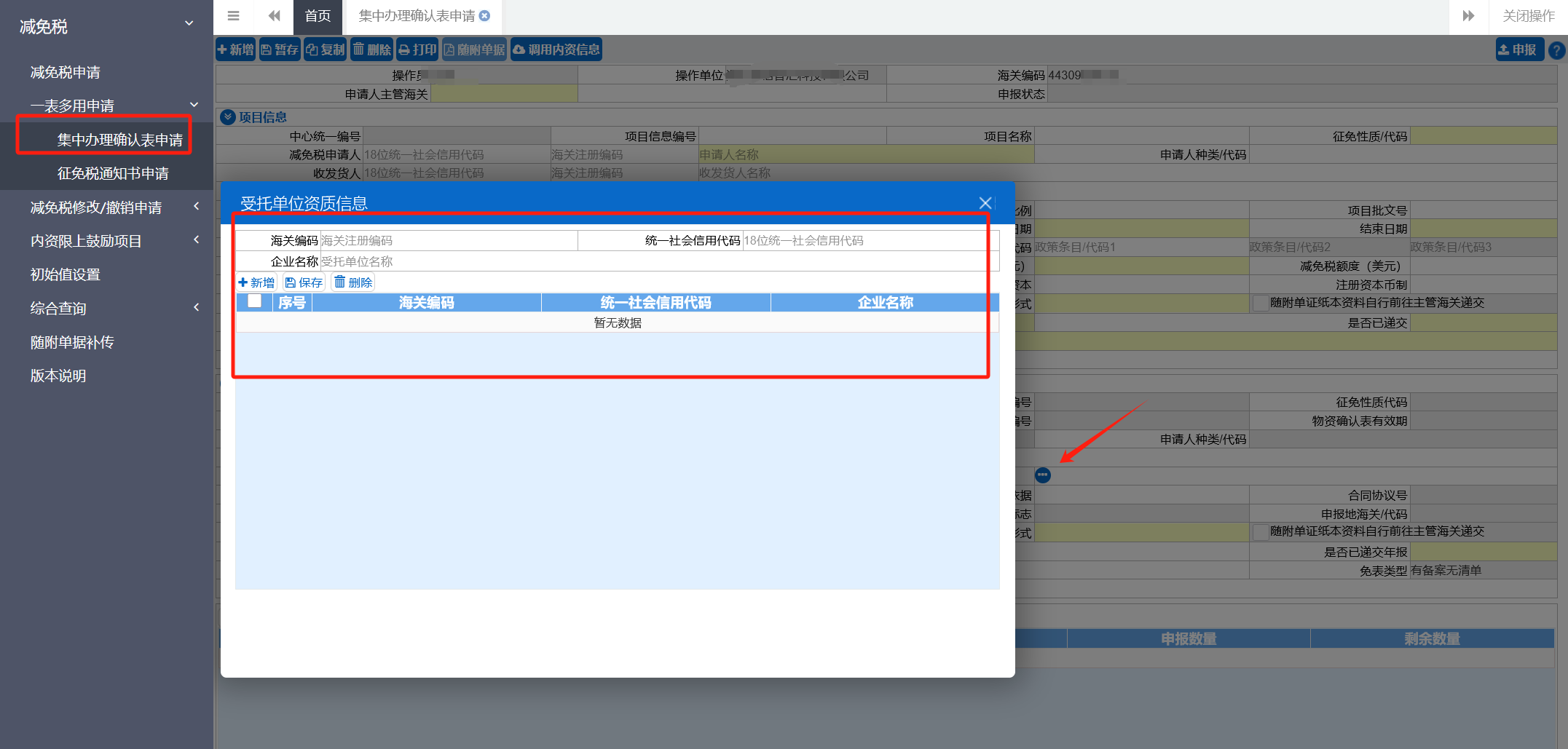The image size is (1568, 749).
Task: Collapse the 项目信息 section
Action: [x=228, y=117]
